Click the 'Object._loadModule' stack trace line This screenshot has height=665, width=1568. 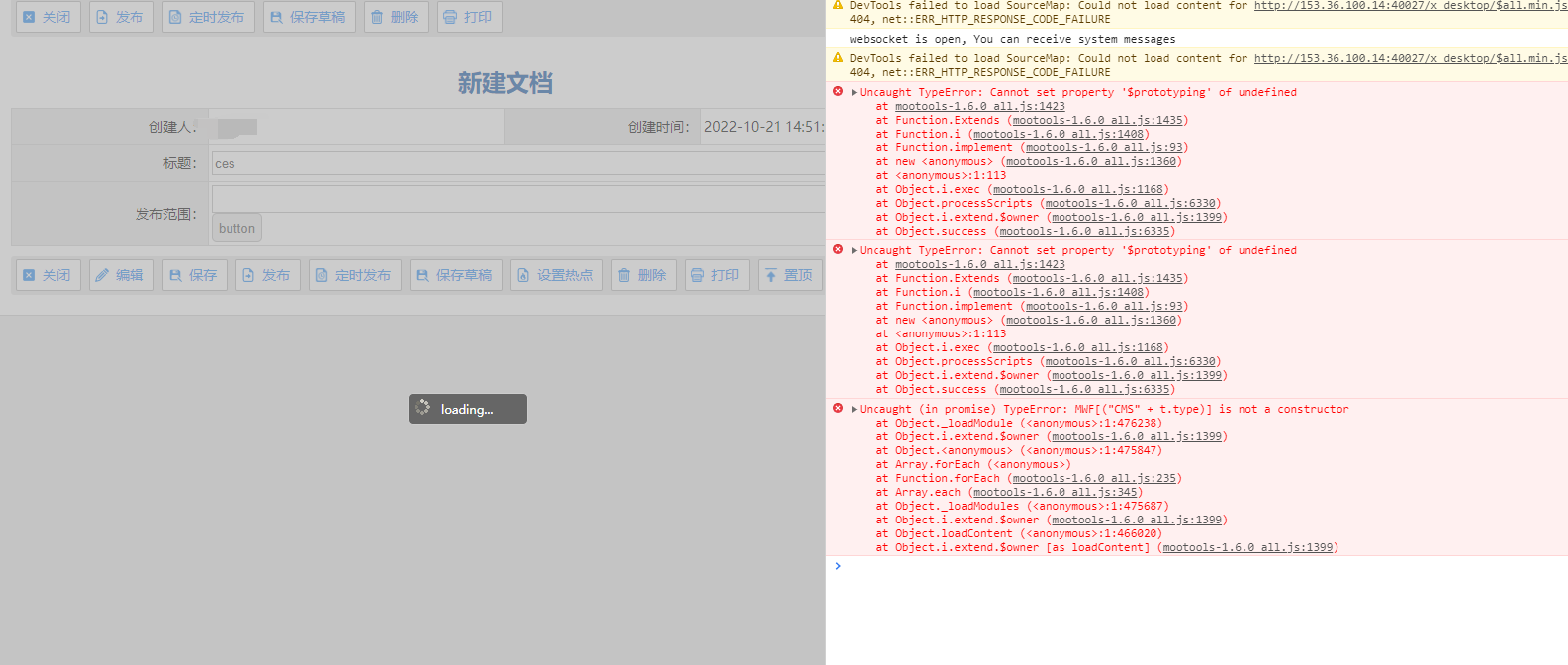click(1019, 423)
